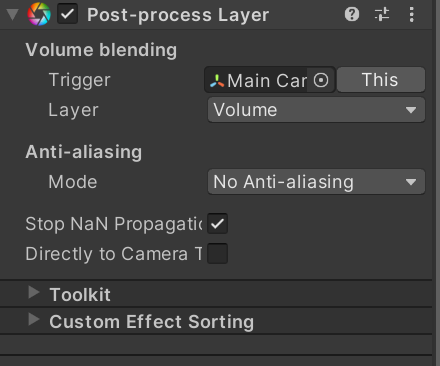The image size is (440, 366).
Task: Click the Trigger property label
Action: [x=80, y=80]
